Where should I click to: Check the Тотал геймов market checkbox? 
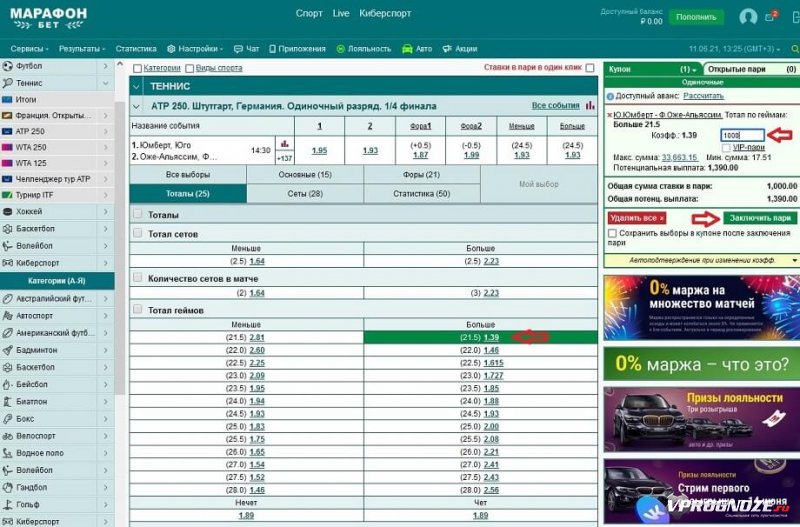click(x=138, y=311)
